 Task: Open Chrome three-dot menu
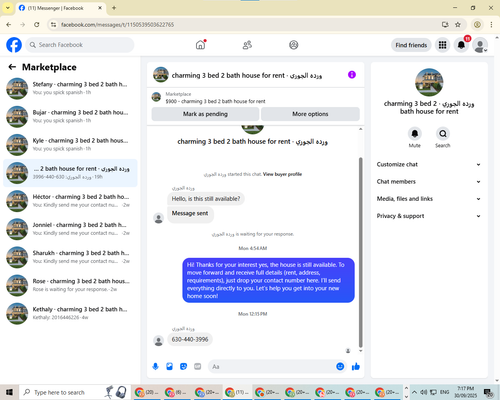point(491,25)
